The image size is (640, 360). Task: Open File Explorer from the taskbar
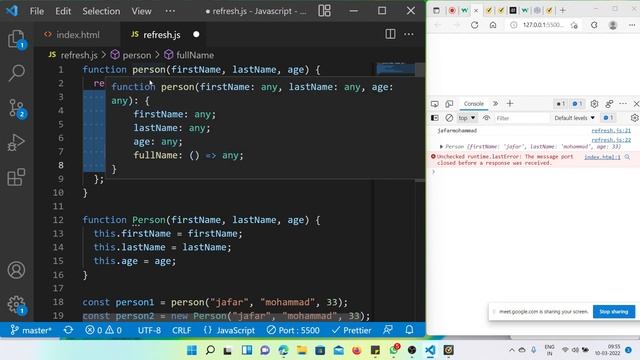tap(302, 350)
